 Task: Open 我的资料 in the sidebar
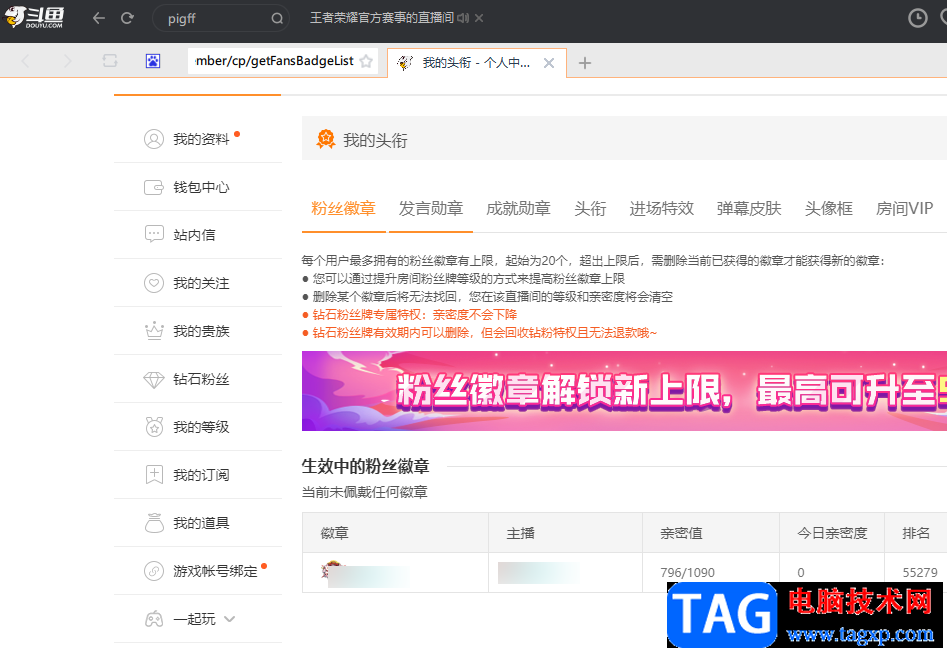(201, 140)
